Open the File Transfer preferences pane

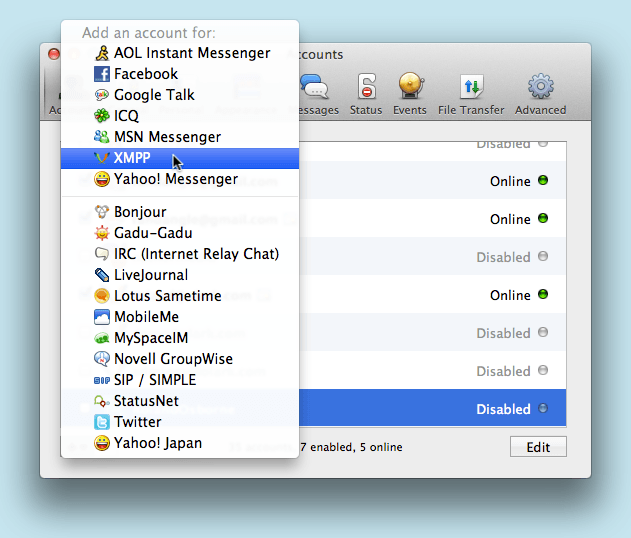click(471, 93)
